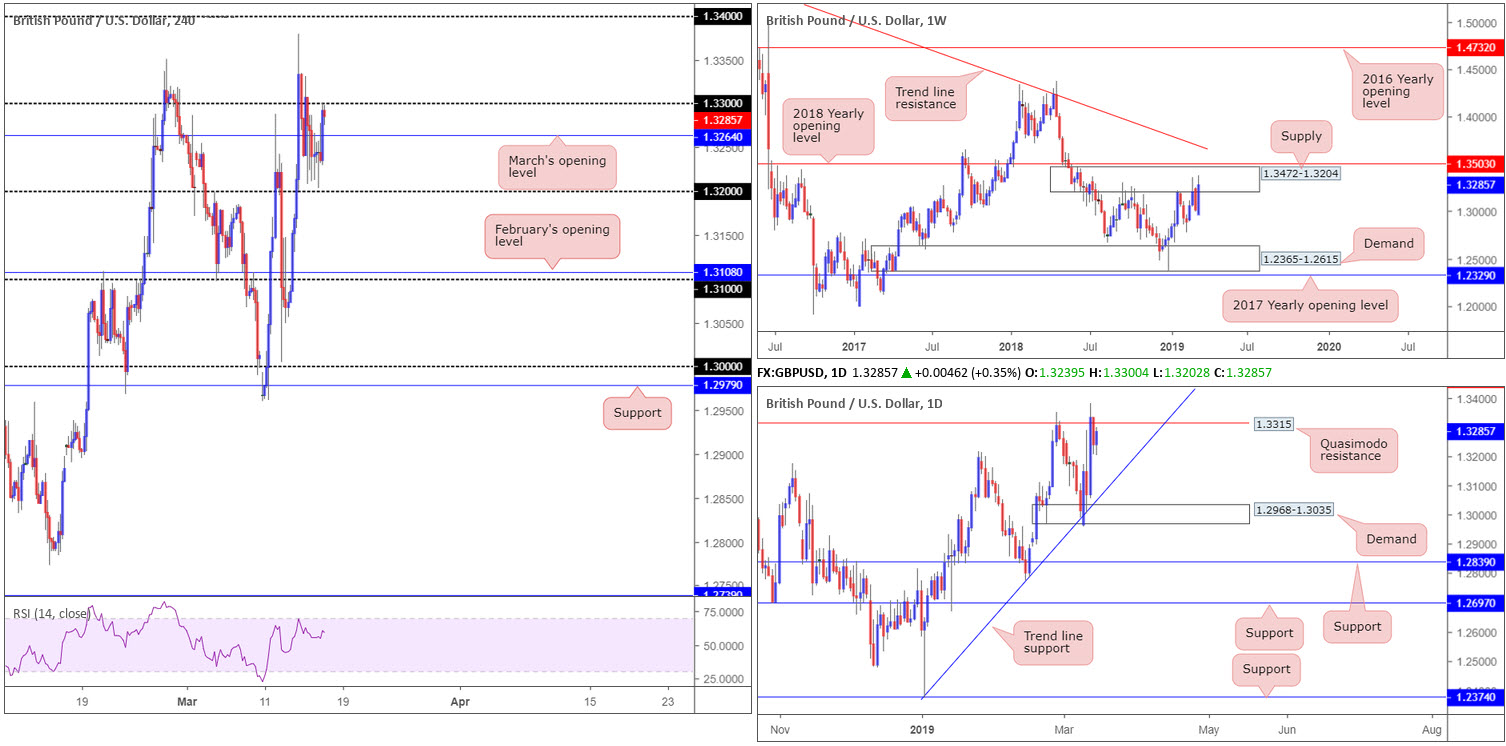
Task: Open the 2017 Yearly opening level callout
Action: click(1309, 305)
